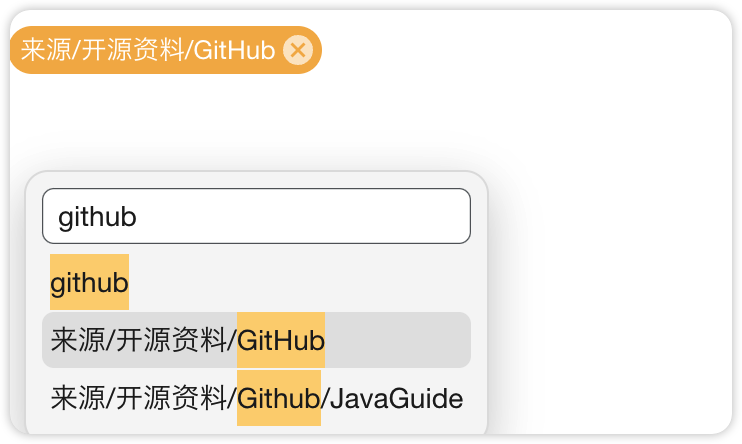Click the X icon on the orange tag
This screenshot has height=444, width=742.
[298, 50]
